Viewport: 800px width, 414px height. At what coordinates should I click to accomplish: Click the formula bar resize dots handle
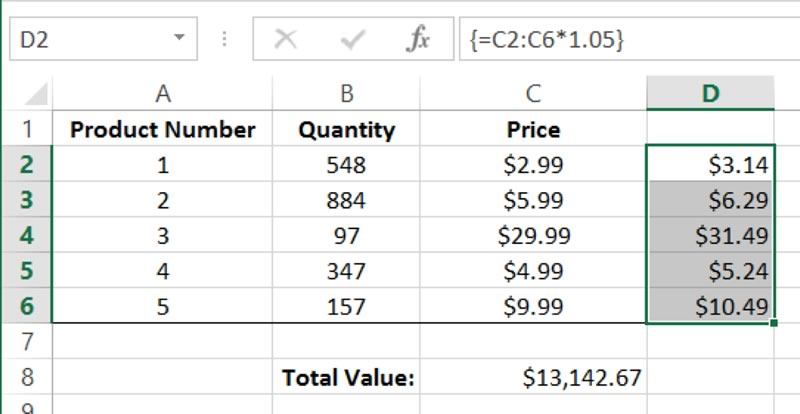click(x=224, y=40)
